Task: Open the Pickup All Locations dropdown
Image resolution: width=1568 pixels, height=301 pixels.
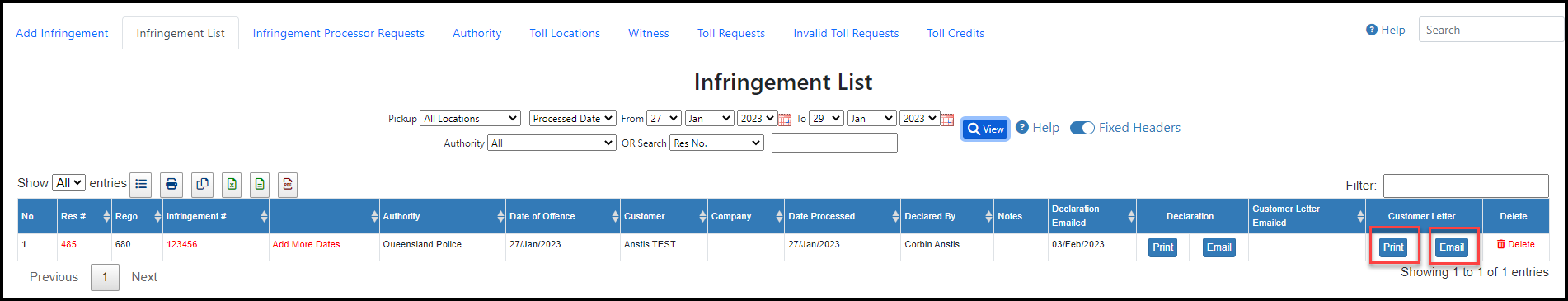Action: 470,119
